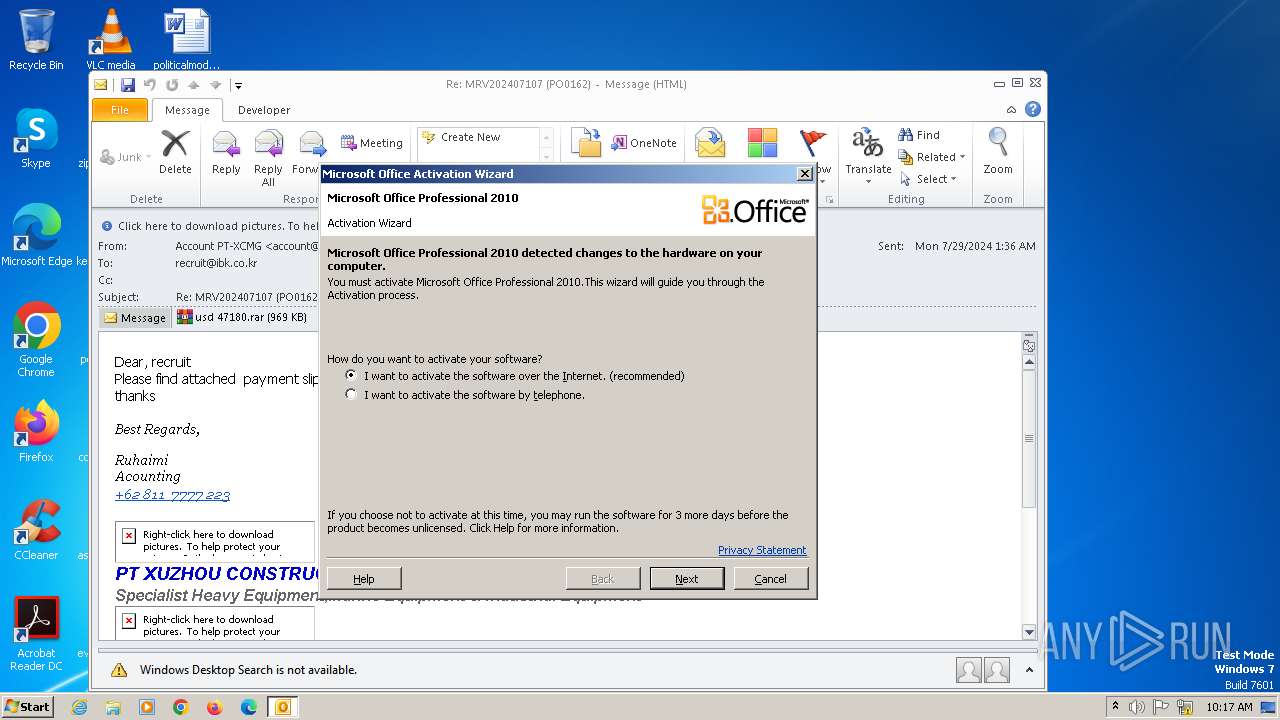
Task: Click the Follow Up flag icon
Action: (x=813, y=143)
